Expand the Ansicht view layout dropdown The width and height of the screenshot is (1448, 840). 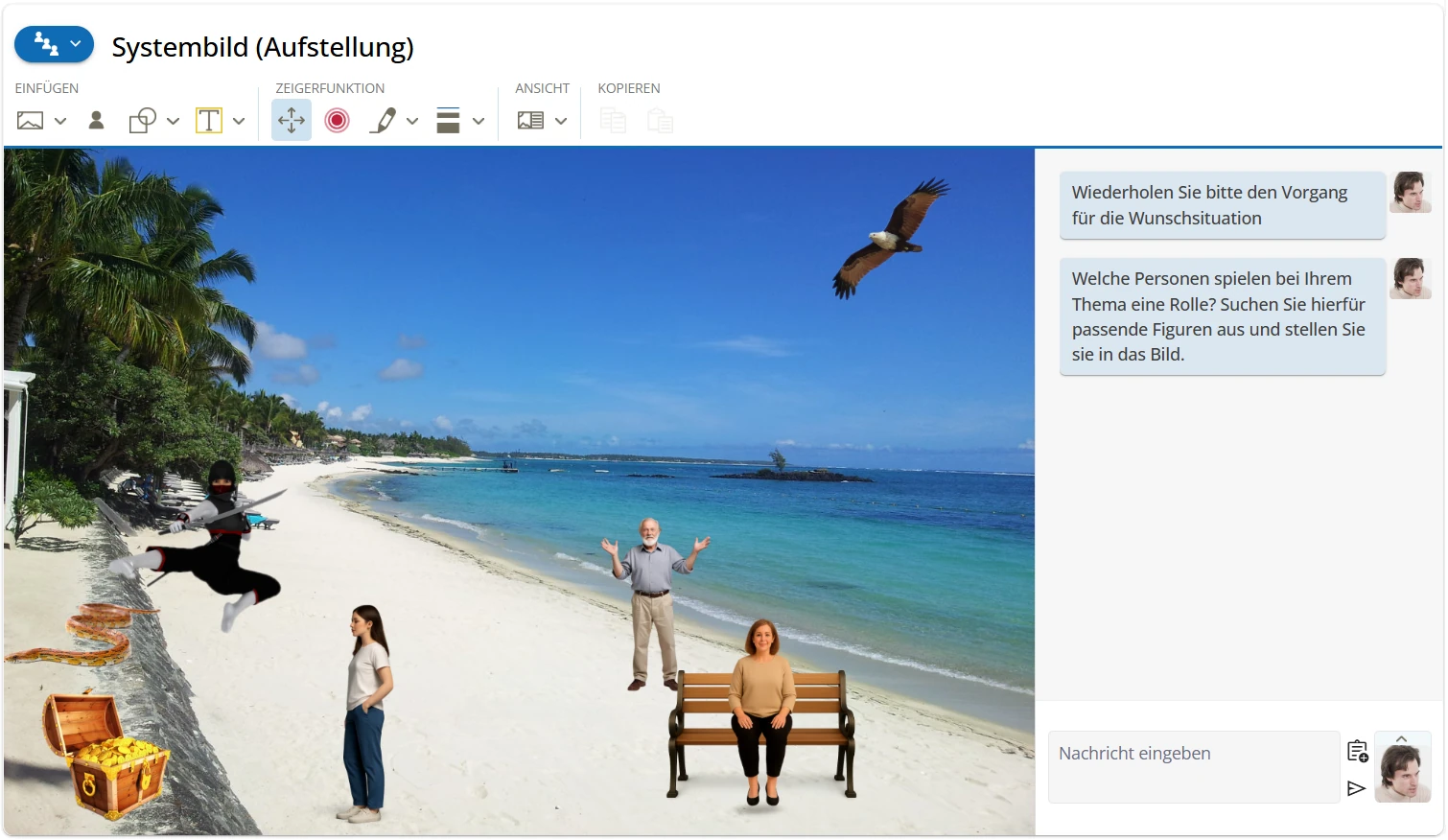pyautogui.click(x=561, y=121)
